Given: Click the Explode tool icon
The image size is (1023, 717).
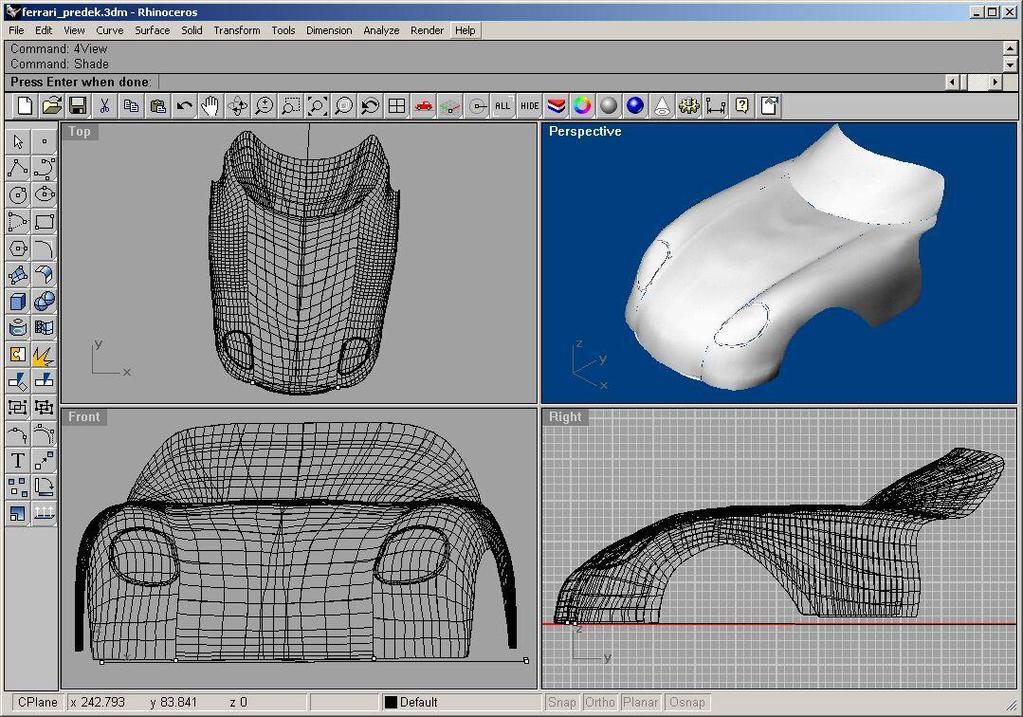Looking at the screenshot, I should [x=44, y=355].
